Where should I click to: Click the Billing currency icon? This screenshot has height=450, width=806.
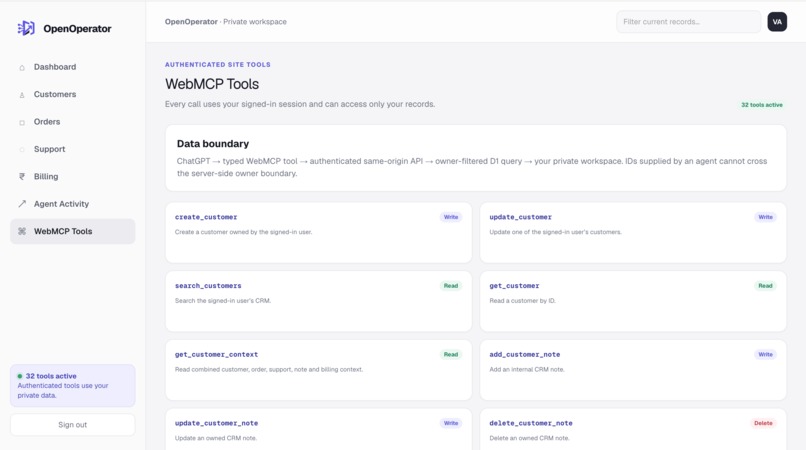[x=22, y=176]
